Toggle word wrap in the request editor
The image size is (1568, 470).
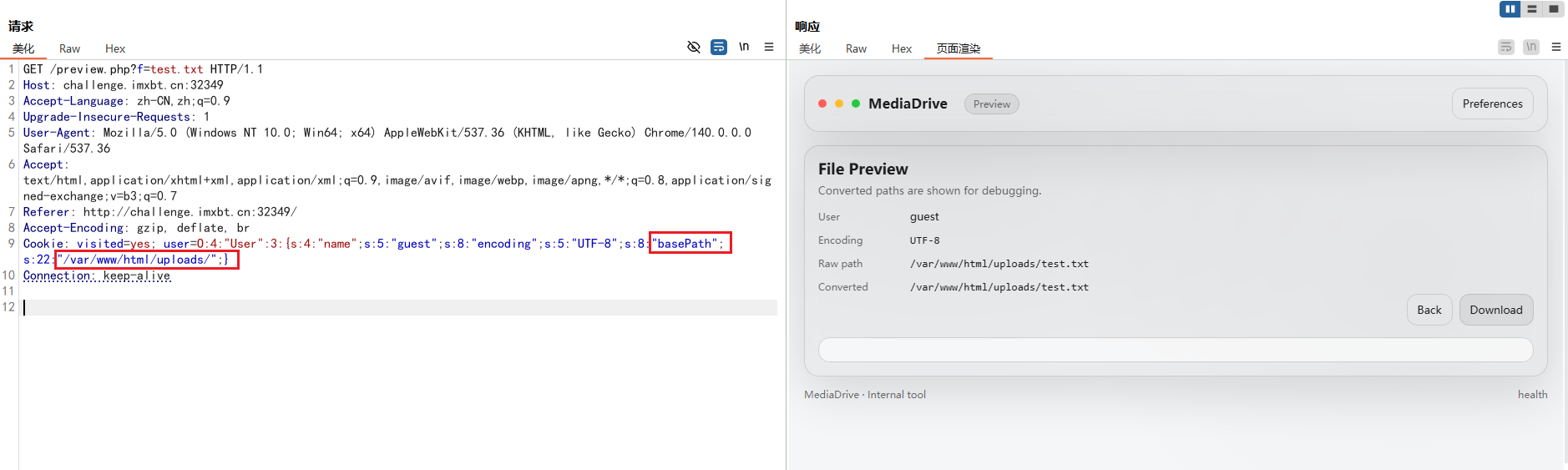pos(718,47)
